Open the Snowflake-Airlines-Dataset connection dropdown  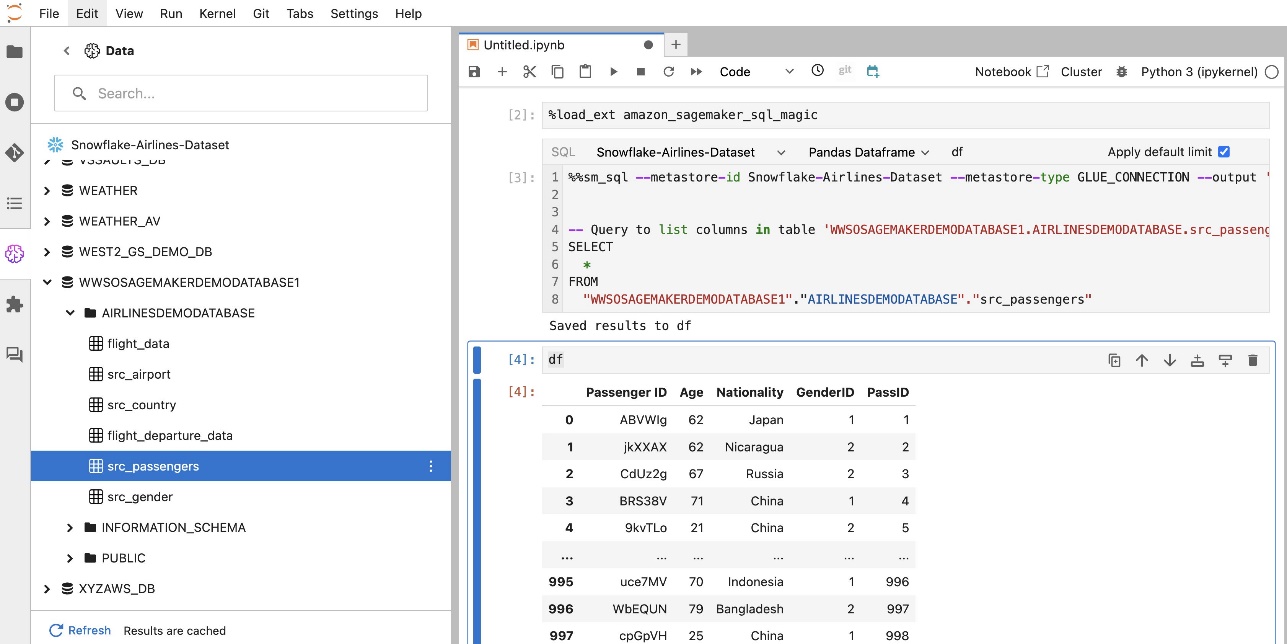tap(690, 152)
